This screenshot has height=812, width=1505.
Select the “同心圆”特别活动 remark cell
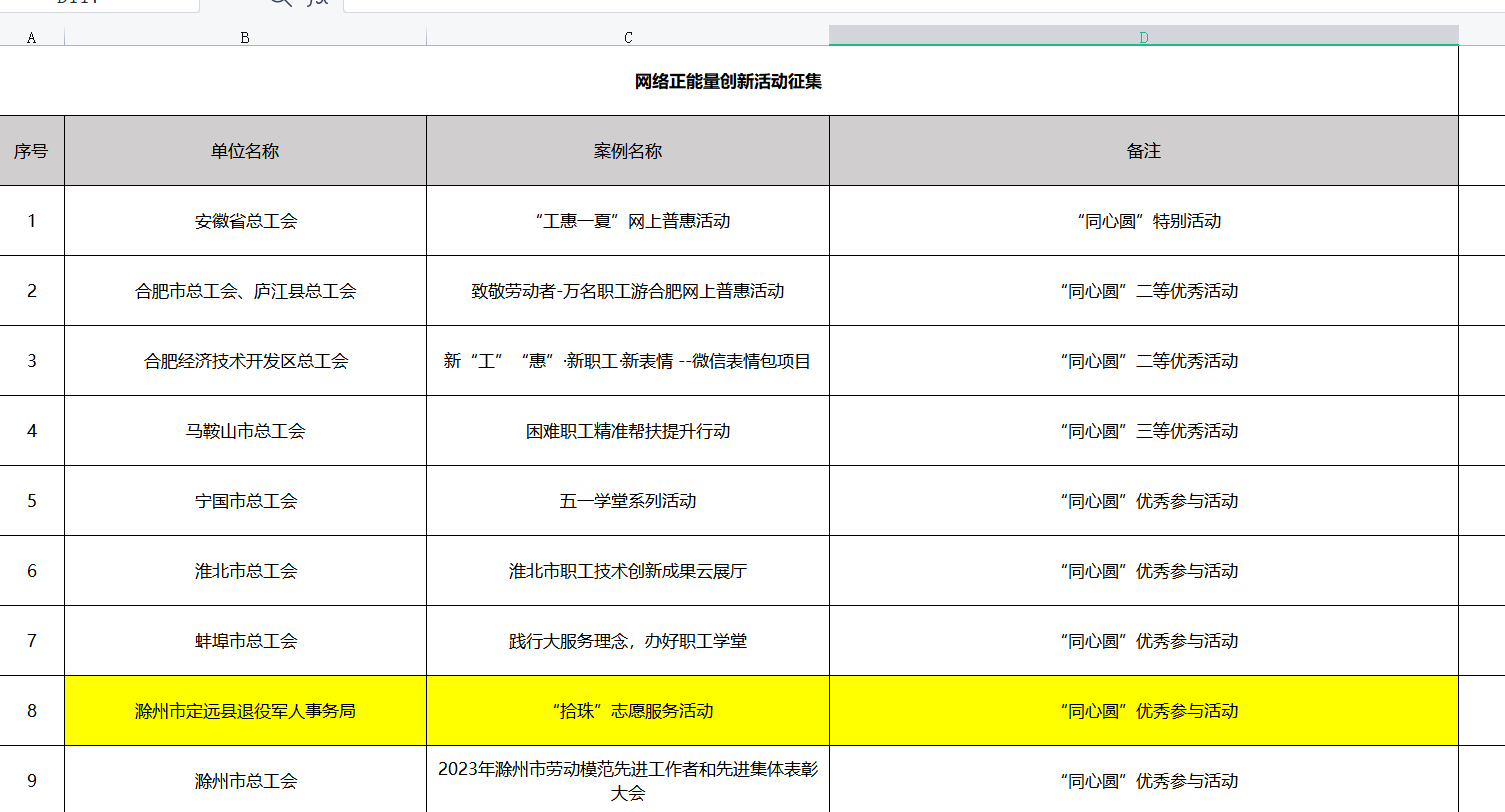[x=1144, y=221]
